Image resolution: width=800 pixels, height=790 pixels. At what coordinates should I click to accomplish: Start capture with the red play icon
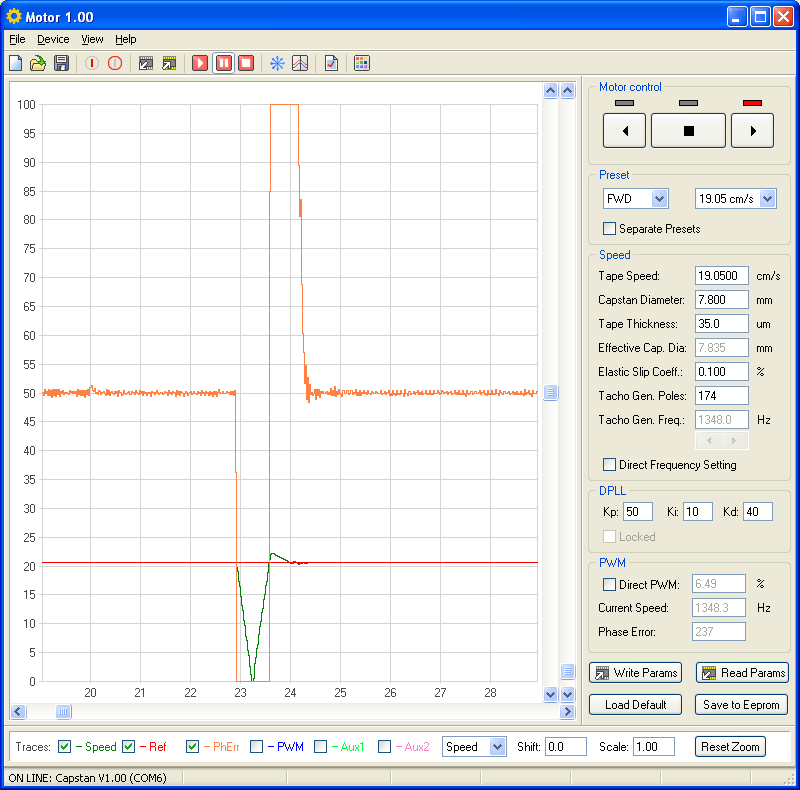200,63
